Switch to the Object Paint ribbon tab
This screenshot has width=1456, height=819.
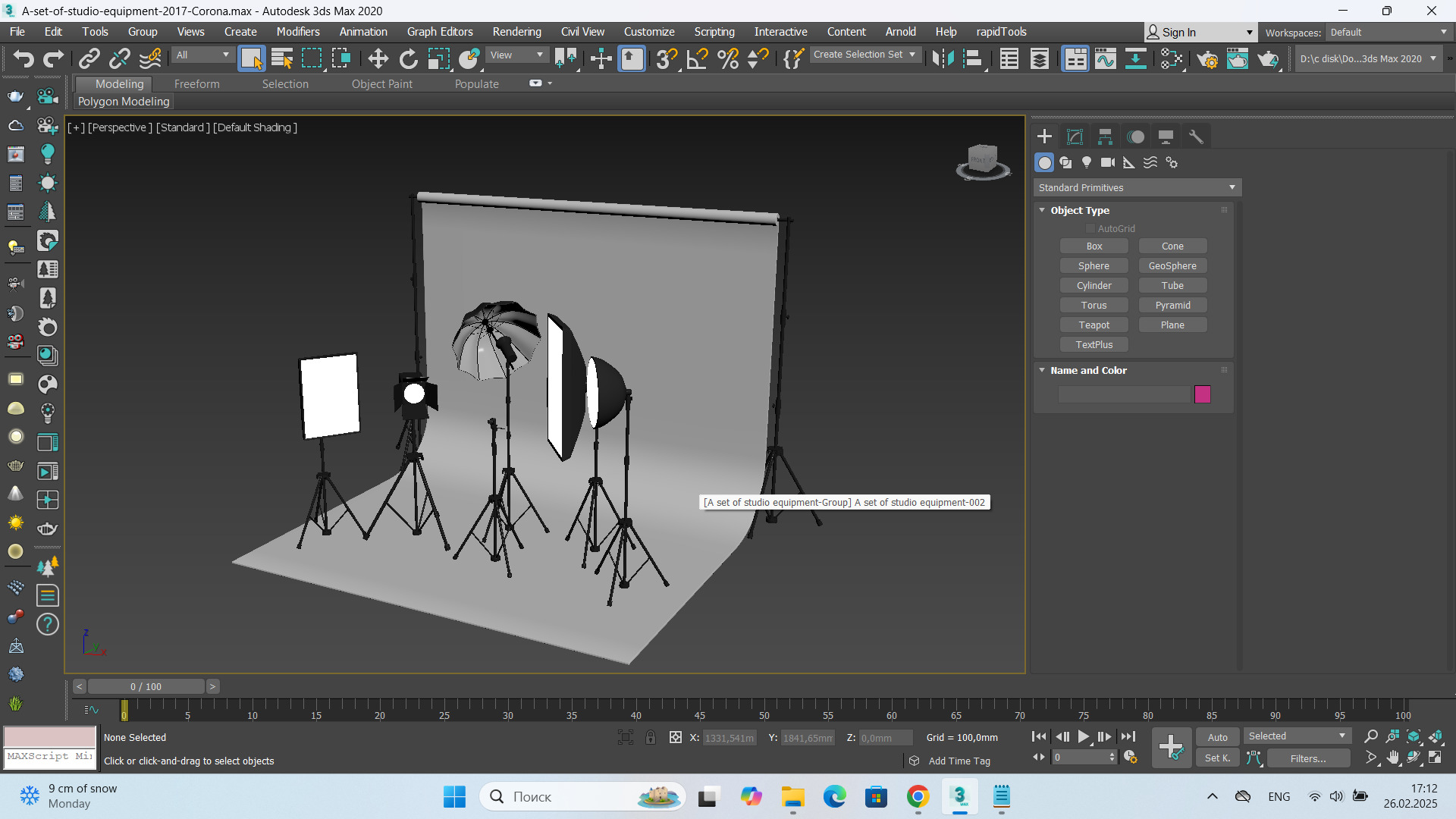[381, 83]
